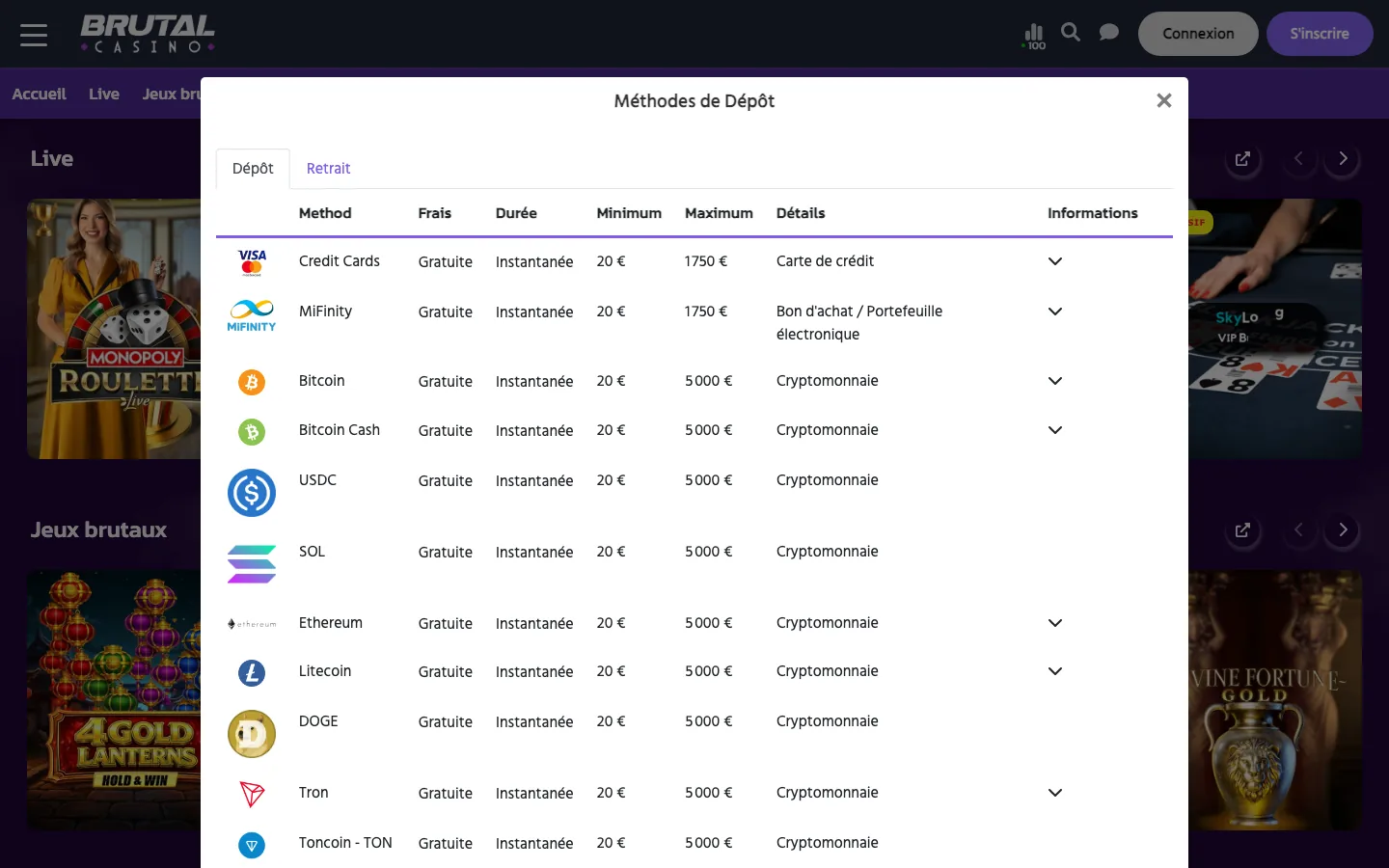
Task: Select the MiFinity method name
Action: tap(325, 312)
